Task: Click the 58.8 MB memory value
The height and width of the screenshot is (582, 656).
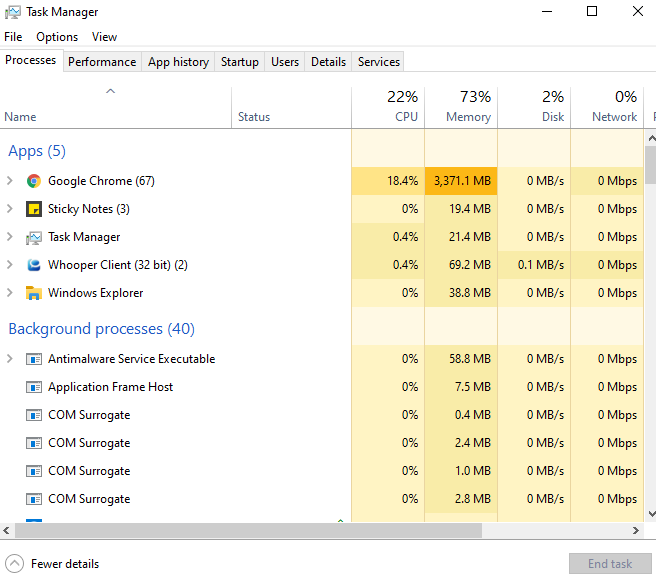Action: (x=469, y=359)
